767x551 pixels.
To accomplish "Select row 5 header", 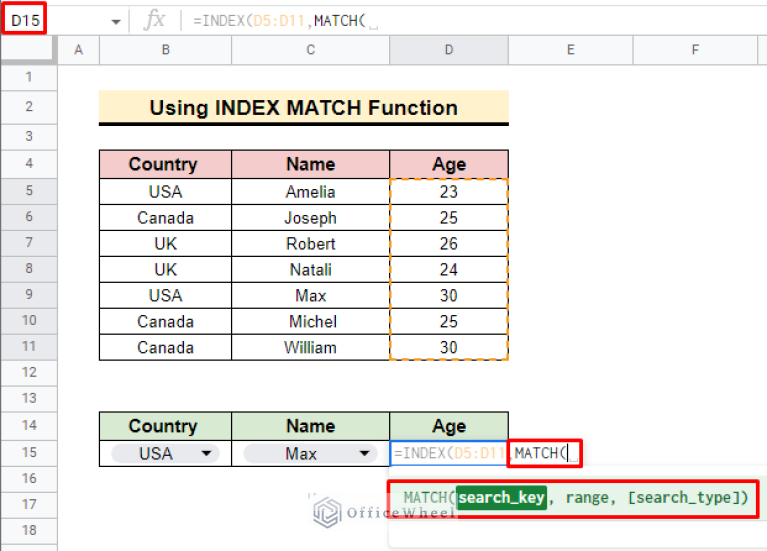I will (29, 190).
